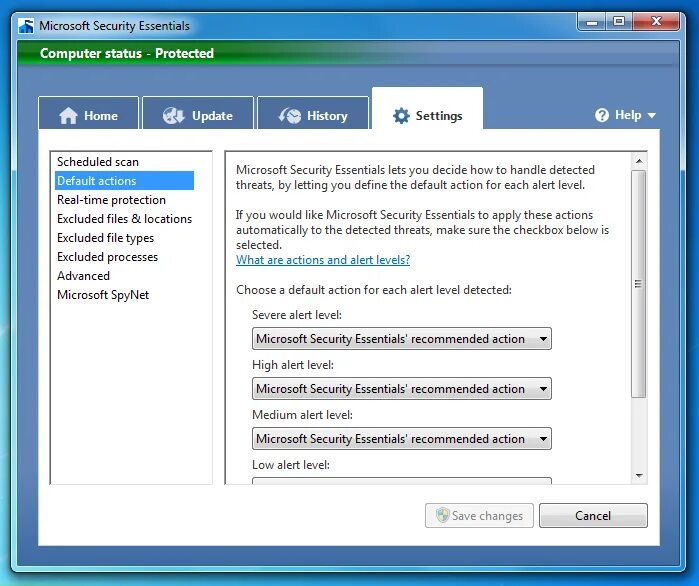Click the Cancel button
Screen dimensions: 699x586
[x=593, y=516]
